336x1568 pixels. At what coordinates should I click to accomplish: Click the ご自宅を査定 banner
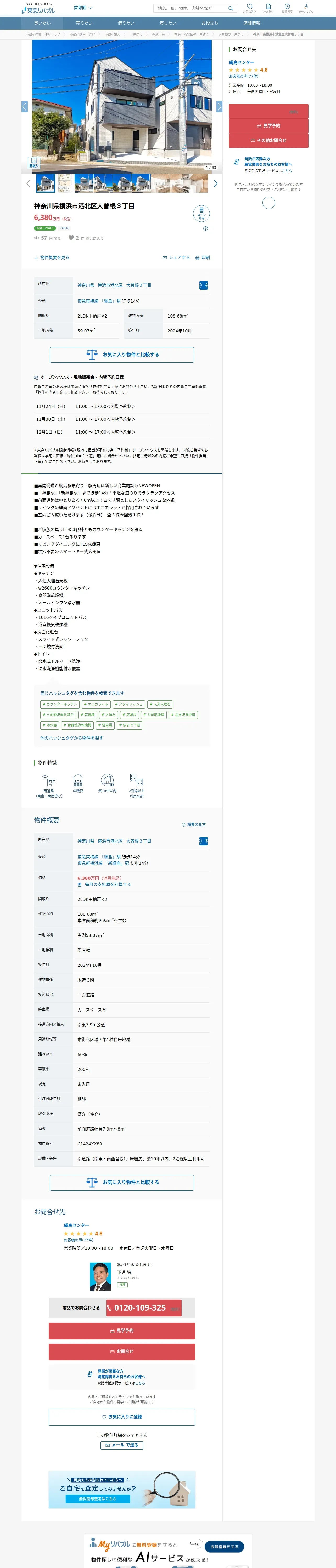click(x=122, y=1490)
